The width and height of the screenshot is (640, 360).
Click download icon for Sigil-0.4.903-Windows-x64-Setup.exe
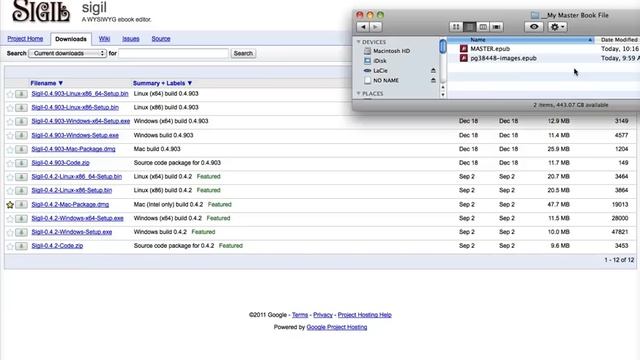point(21,122)
